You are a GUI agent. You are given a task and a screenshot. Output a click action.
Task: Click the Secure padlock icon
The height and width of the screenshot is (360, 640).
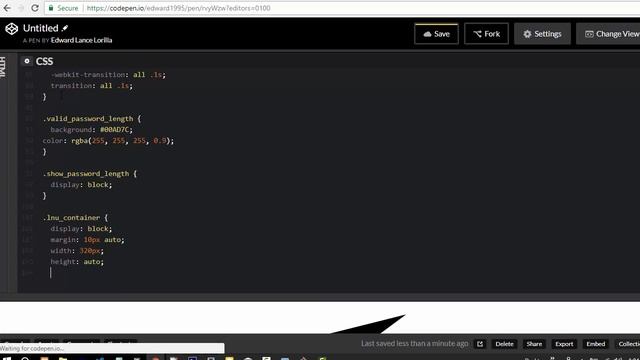pos(51,8)
